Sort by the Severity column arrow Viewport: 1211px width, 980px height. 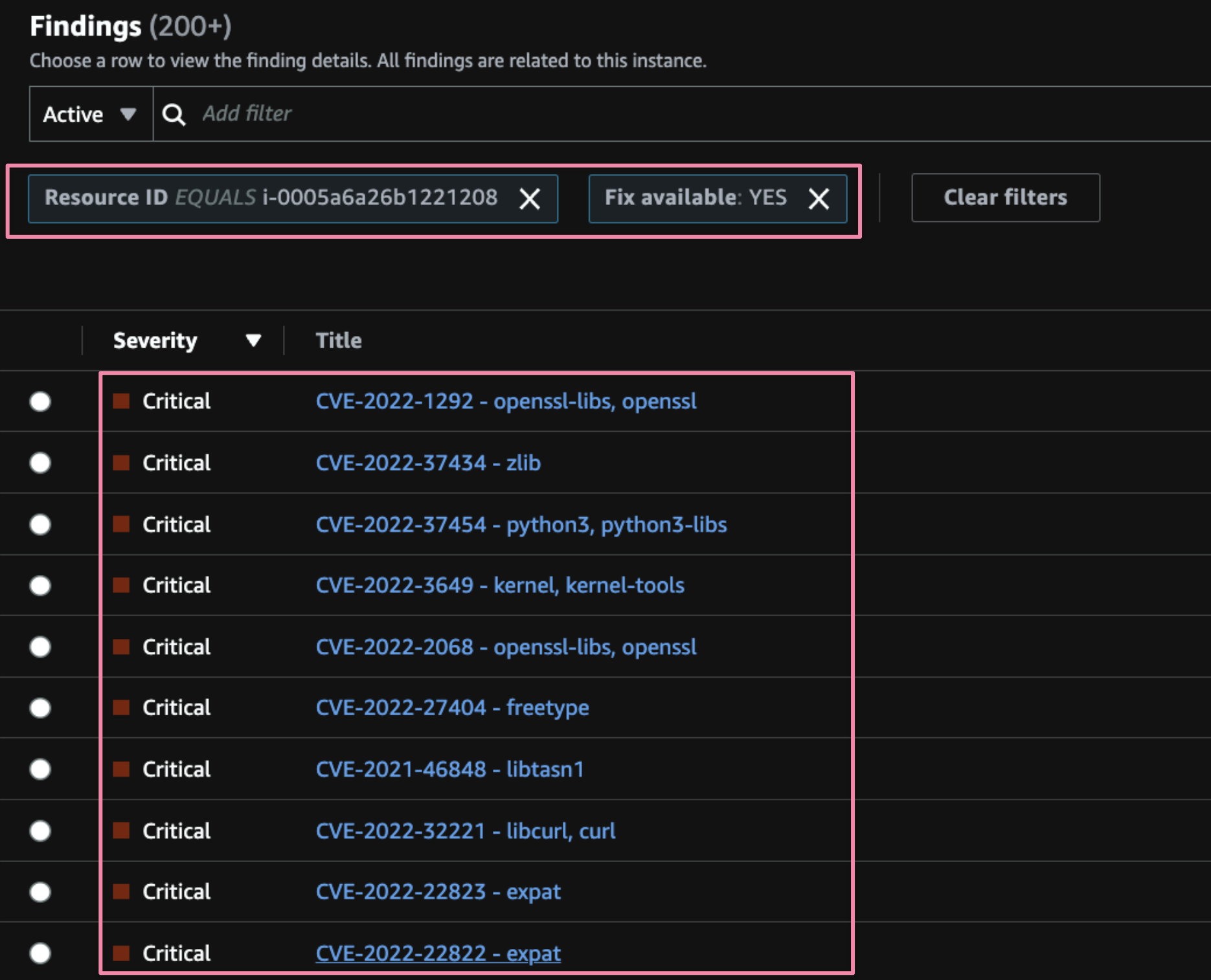(253, 340)
